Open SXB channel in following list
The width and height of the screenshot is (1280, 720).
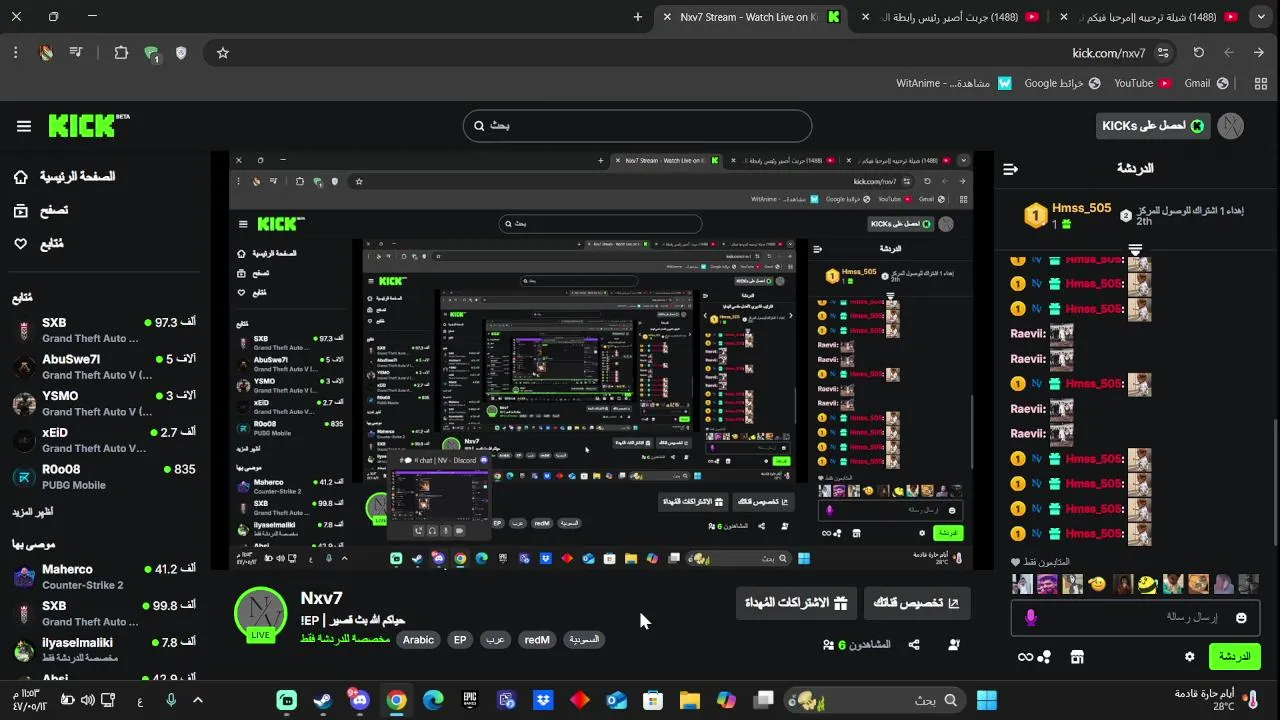[104, 330]
